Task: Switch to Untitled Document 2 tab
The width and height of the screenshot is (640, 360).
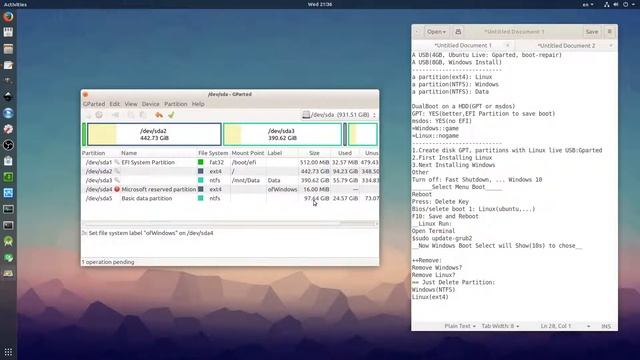Action: [x=566, y=46]
